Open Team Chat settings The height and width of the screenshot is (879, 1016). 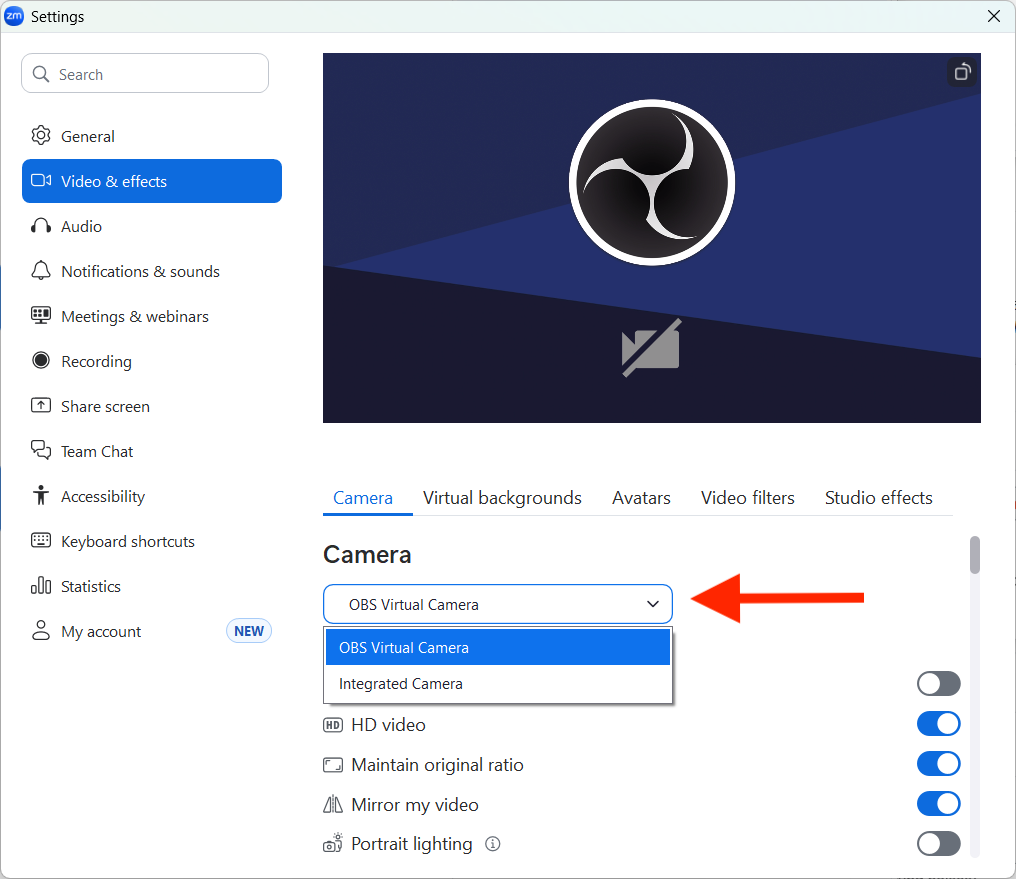click(x=152, y=451)
